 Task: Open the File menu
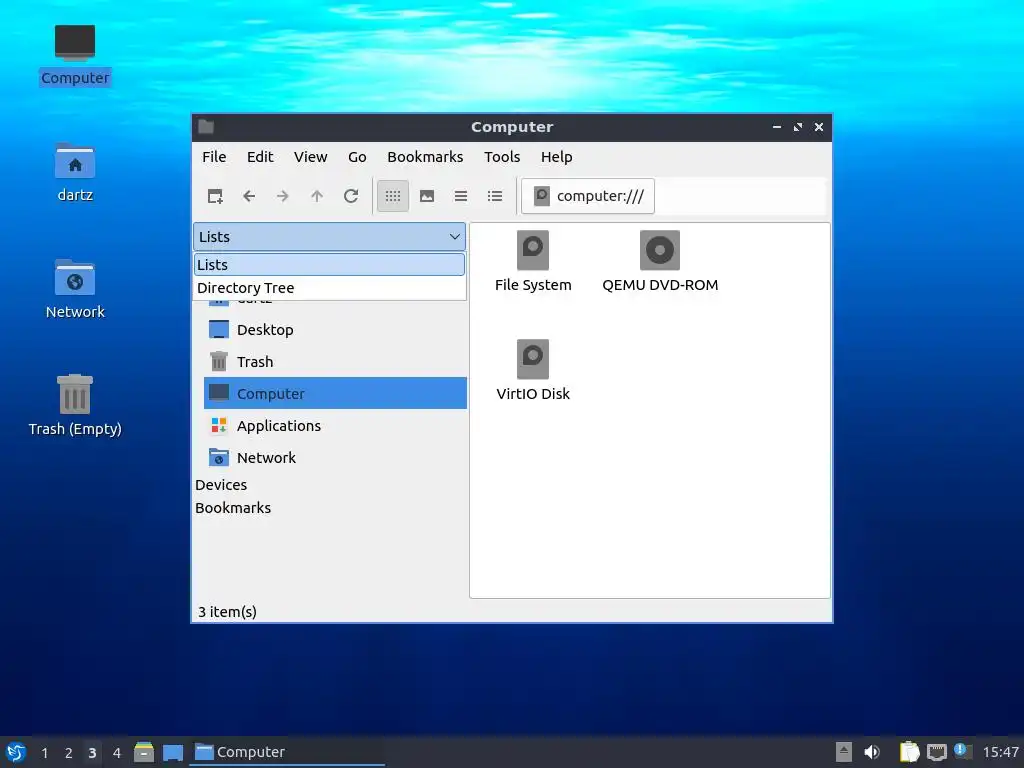click(214, 157)
